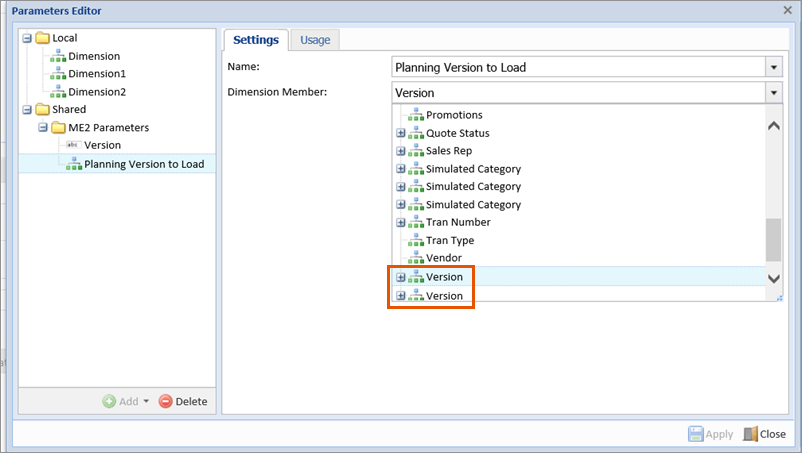Select Dimension2 in the Local tree

tap(97, 92)
